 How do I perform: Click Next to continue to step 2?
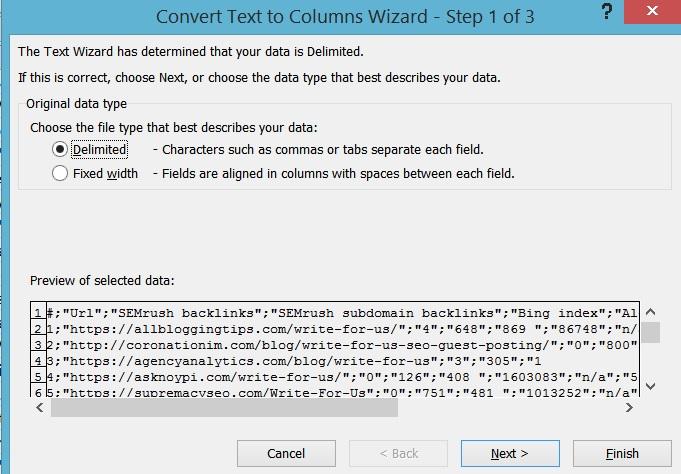tap(510, 454)
